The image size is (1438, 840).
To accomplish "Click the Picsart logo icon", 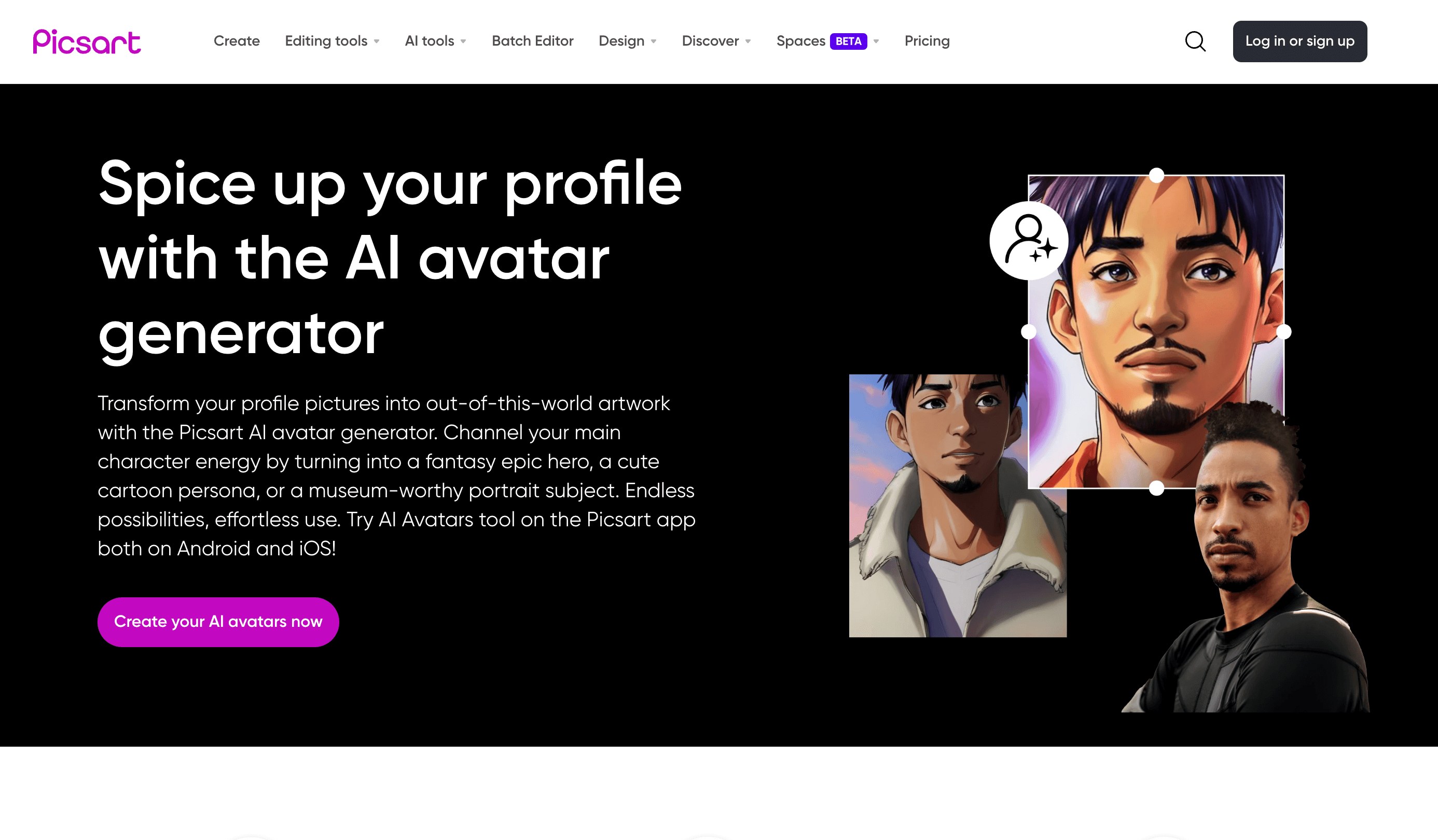I will pos(87,41).
